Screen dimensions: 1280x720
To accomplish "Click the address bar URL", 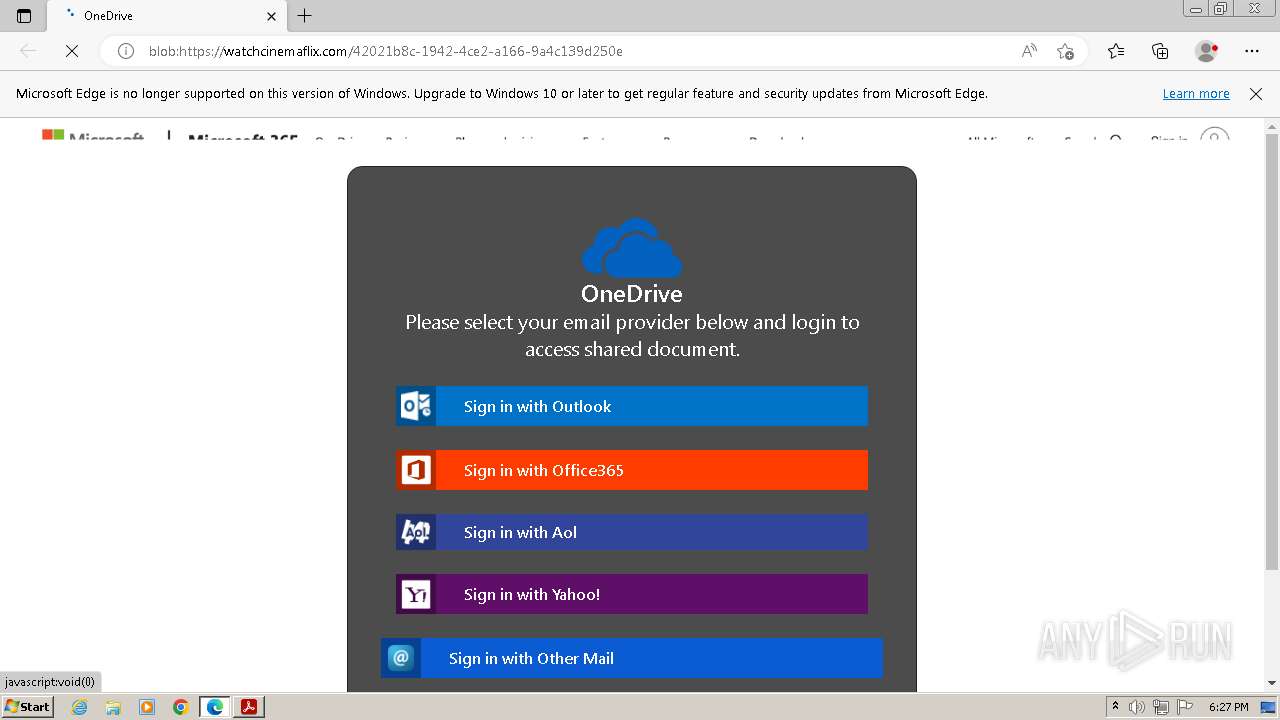I will (x=386, y=51).
